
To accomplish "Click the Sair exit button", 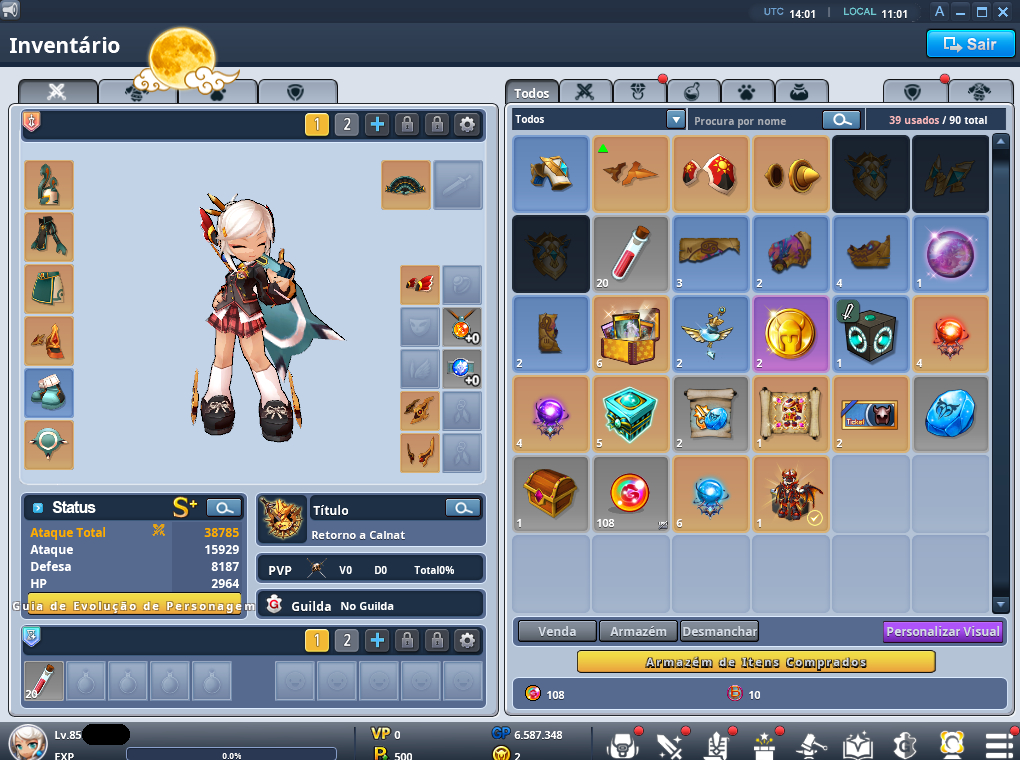I will [970, 44].
